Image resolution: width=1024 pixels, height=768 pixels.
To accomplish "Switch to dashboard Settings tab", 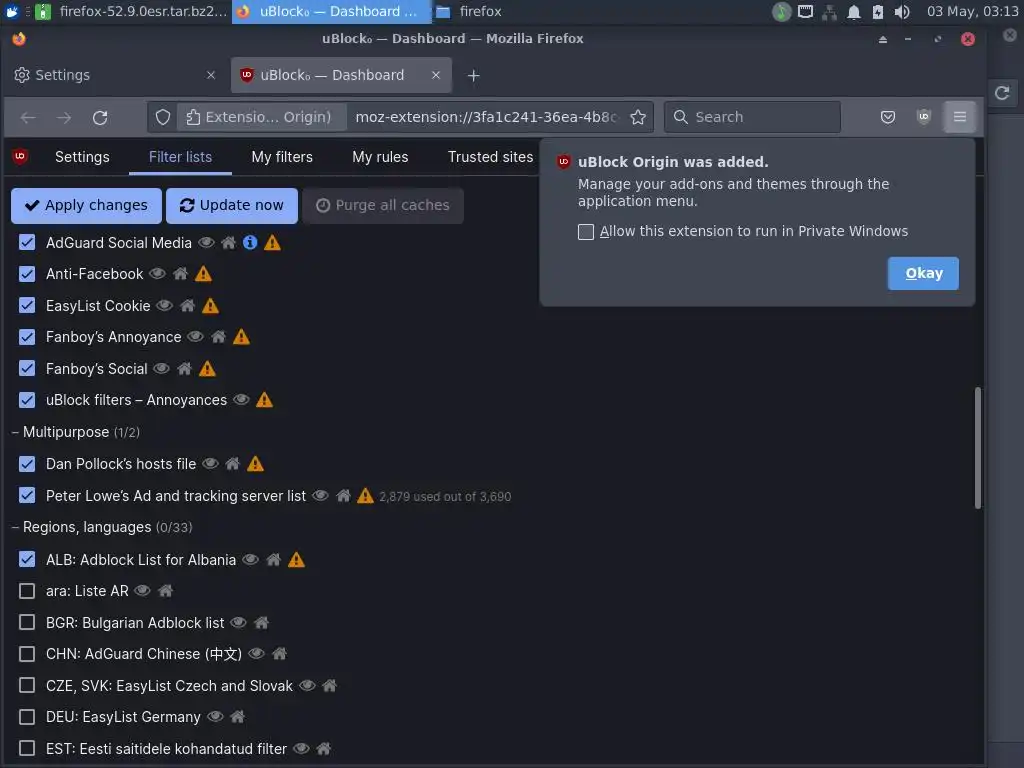I will click(82, 157).
